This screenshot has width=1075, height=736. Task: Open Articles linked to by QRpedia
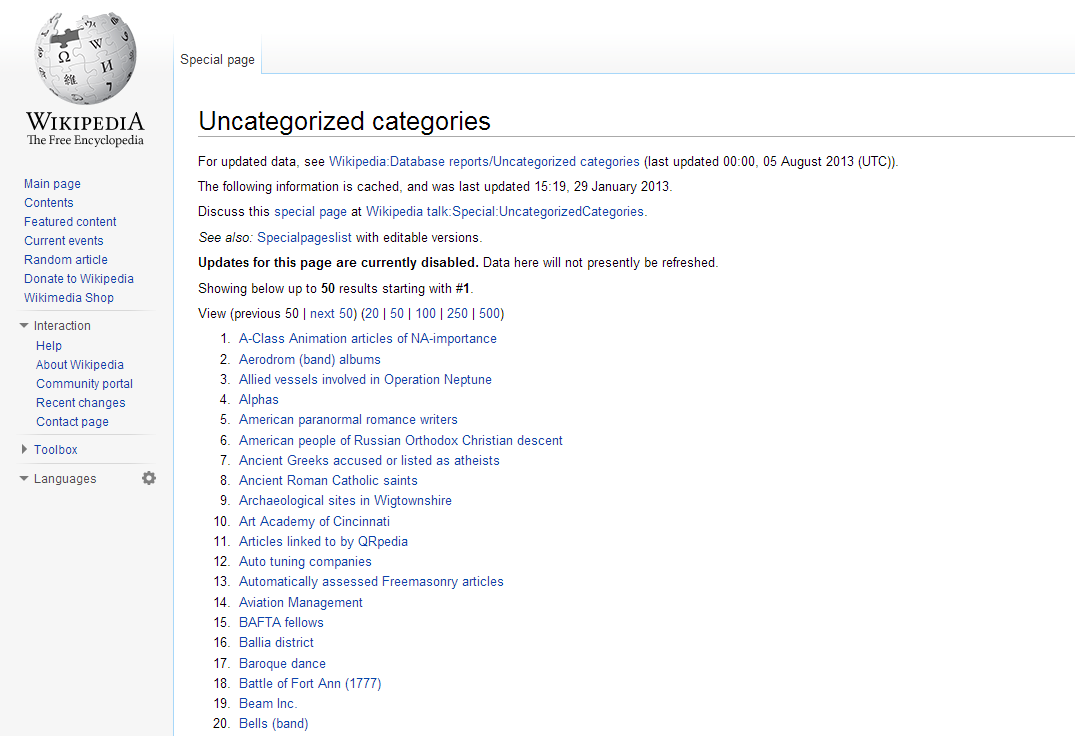[x=323, y=541]
